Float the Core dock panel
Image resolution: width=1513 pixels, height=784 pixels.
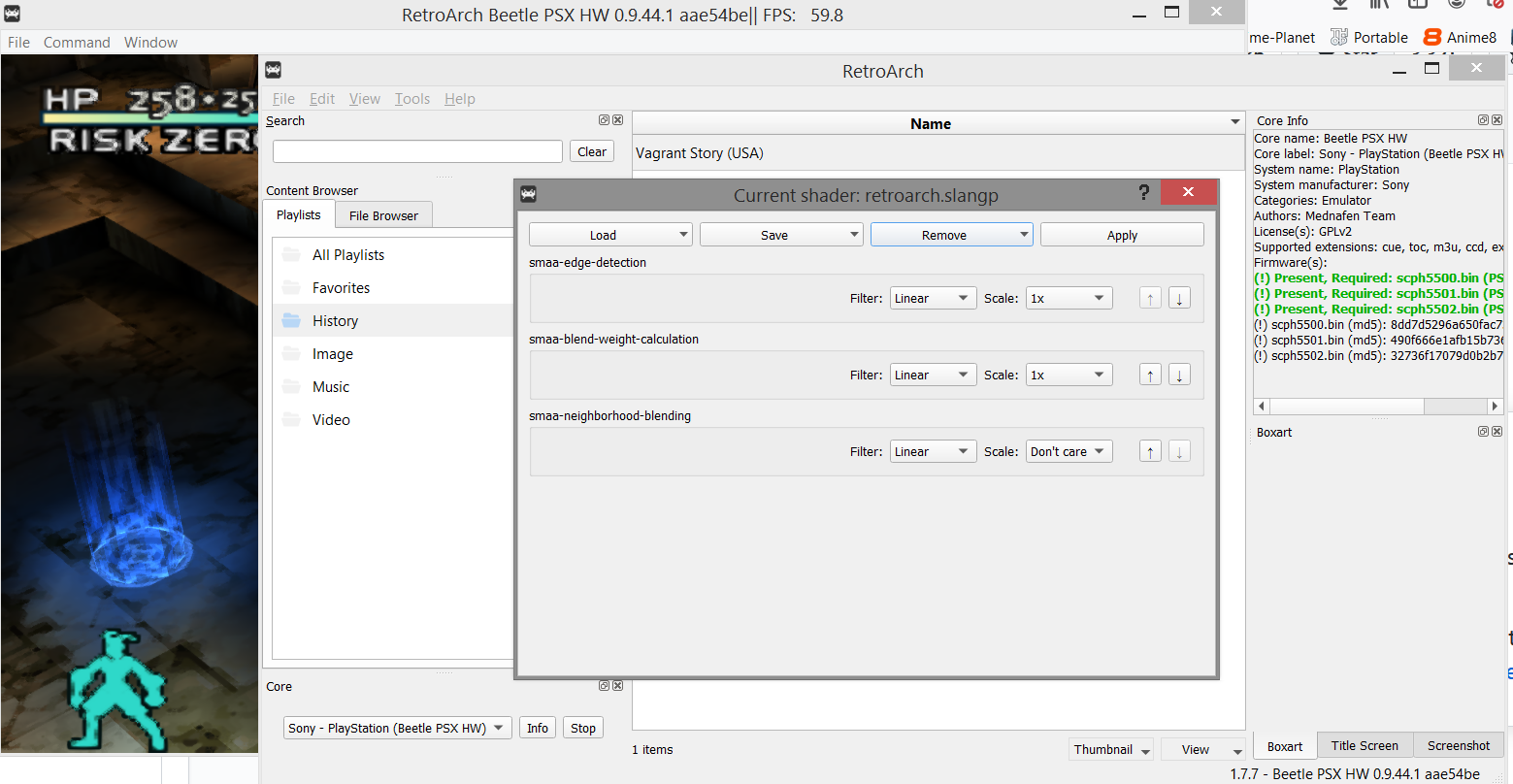point(604,685)
